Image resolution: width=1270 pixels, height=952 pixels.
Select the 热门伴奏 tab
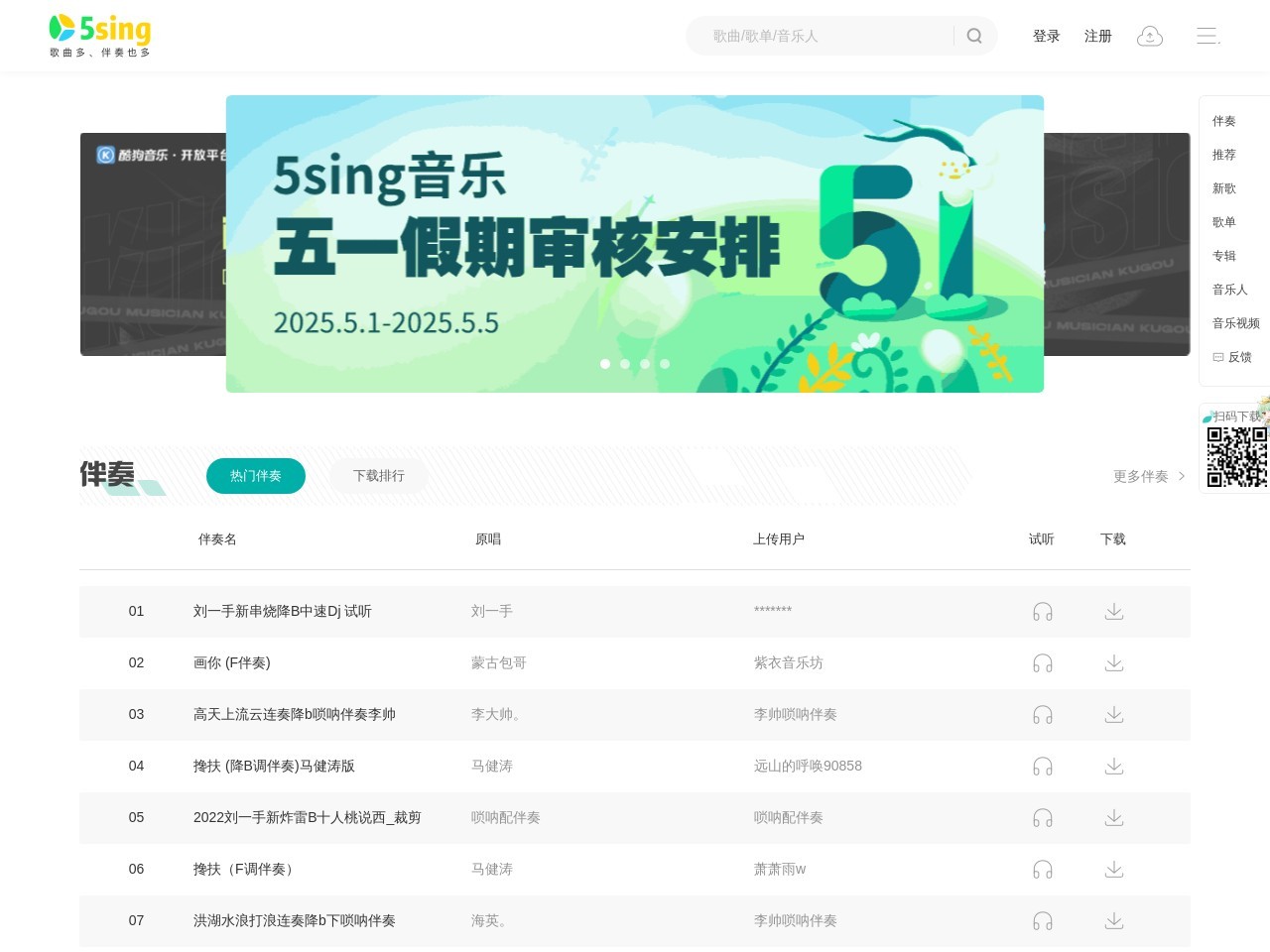tap(256, 476)
